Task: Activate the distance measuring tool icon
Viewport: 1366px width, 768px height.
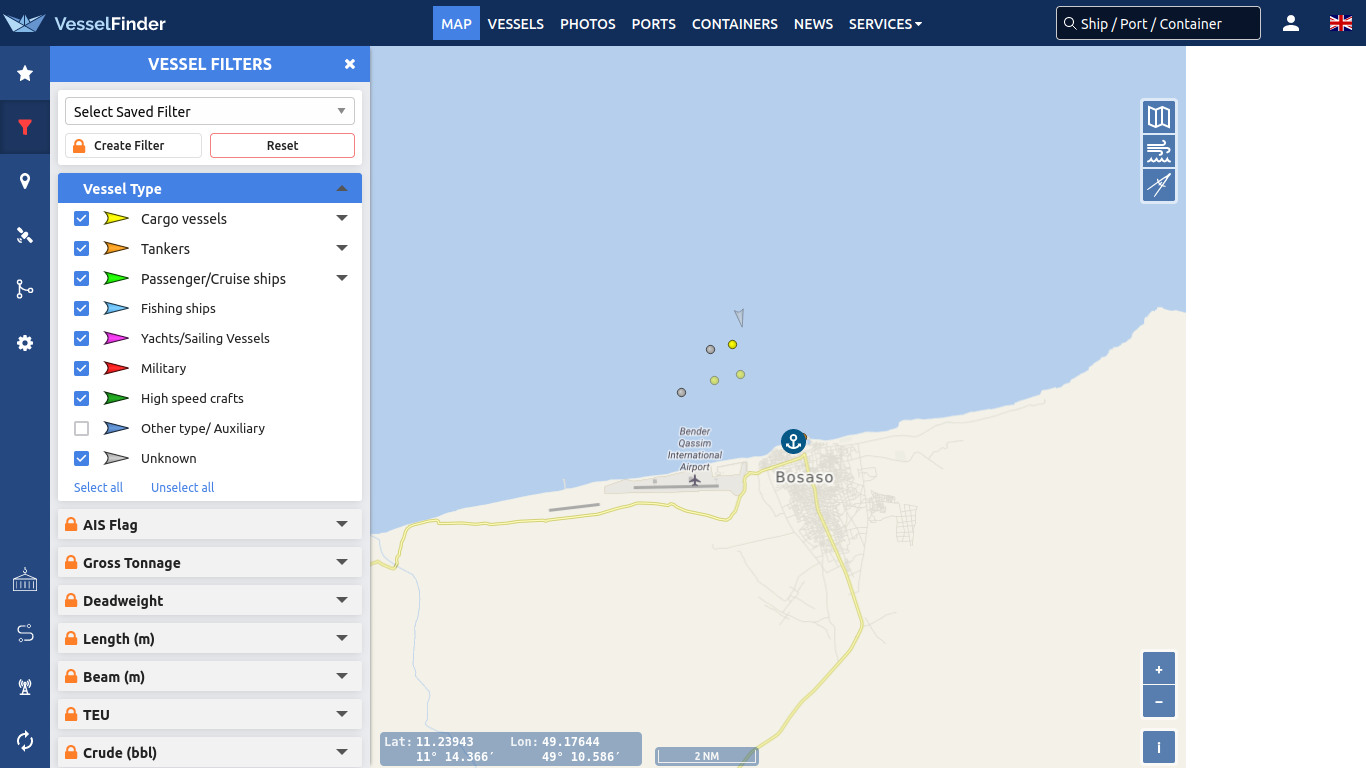Action: pos(1159,185)
